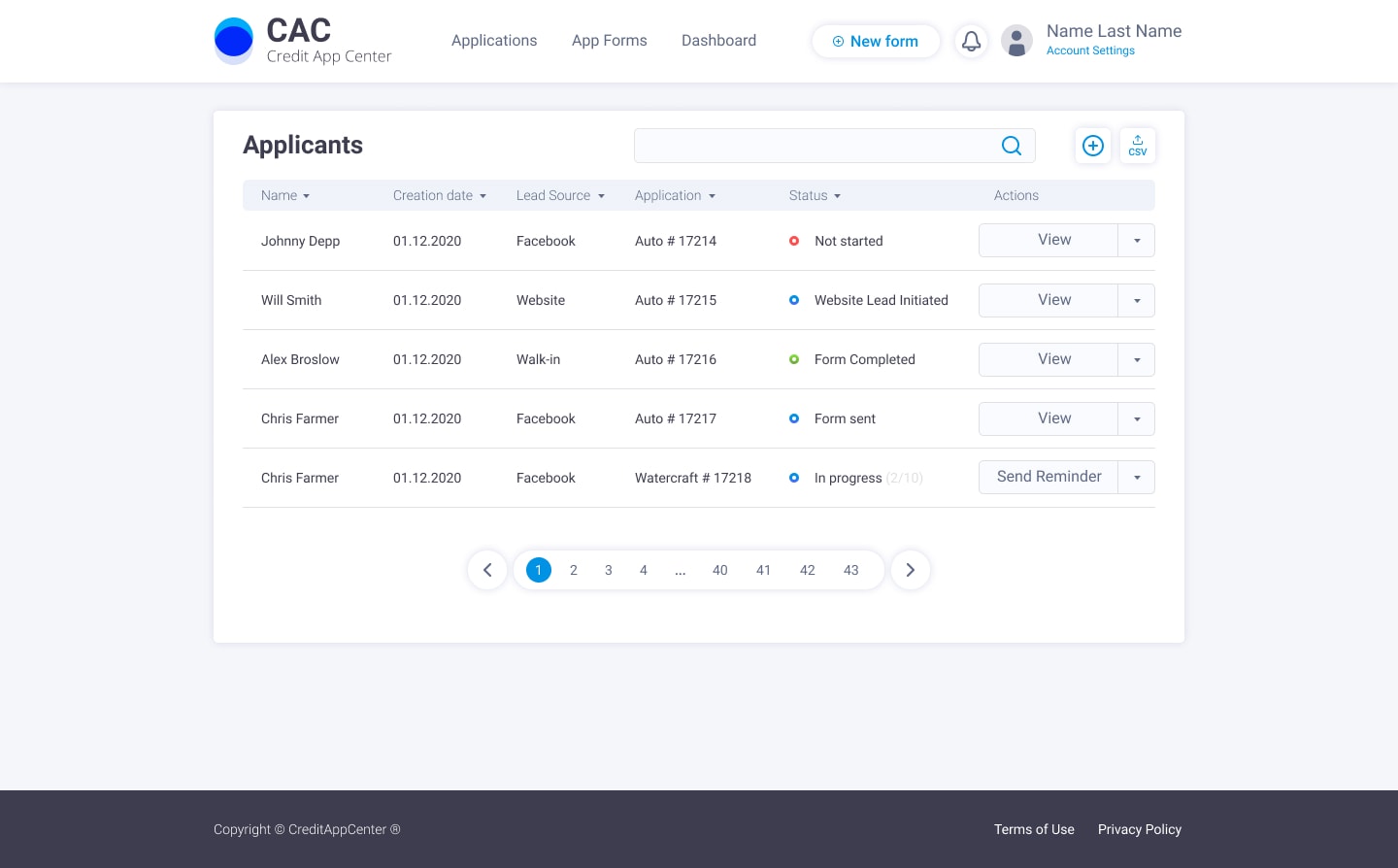Click the Walk-in lead source cell
The width and height of the screenshot is (1398, 868).
[x=538, y=359]
